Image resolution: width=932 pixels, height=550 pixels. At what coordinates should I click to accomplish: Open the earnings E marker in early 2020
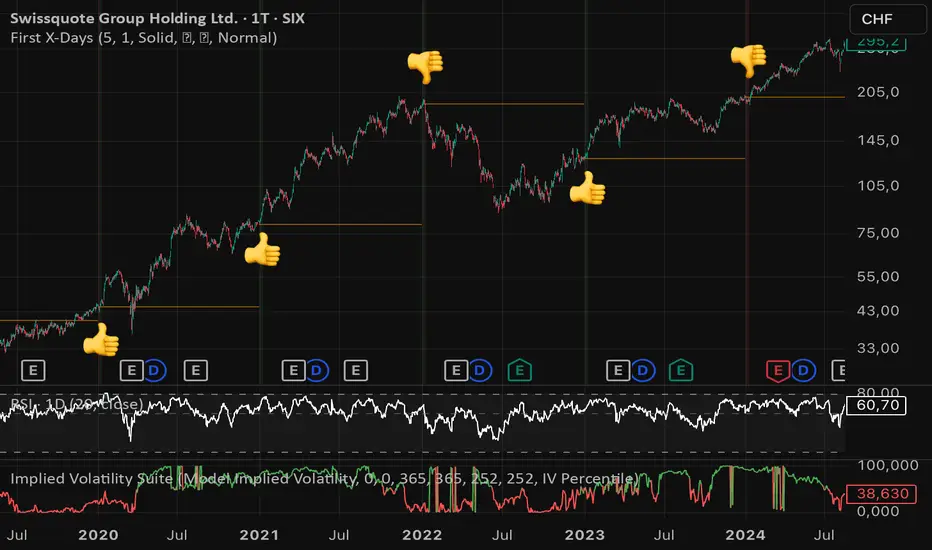(131, 370)
